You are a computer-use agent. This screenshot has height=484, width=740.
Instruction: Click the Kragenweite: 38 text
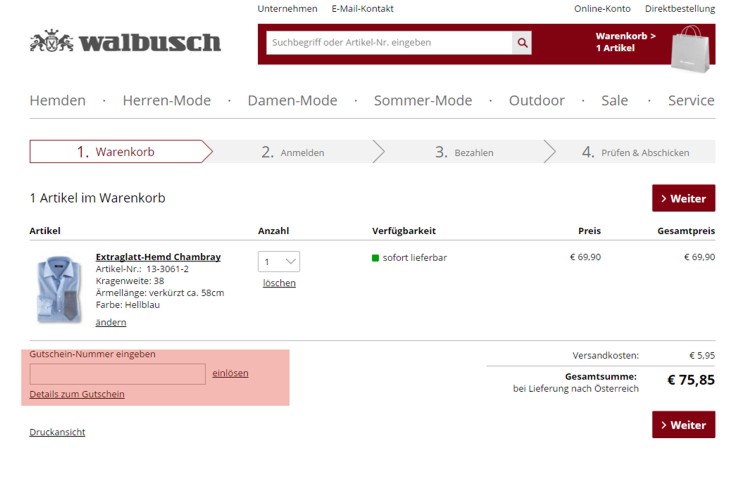[130, 281]
